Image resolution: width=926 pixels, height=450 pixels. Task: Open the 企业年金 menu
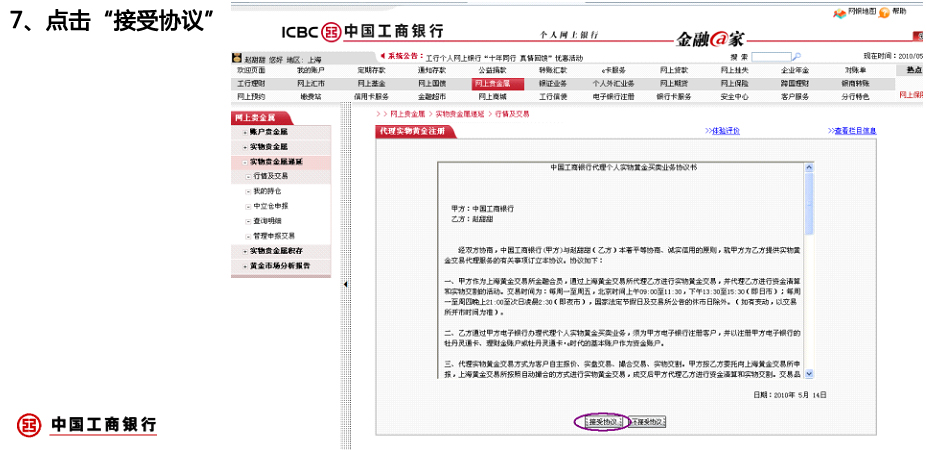[794, 70]
